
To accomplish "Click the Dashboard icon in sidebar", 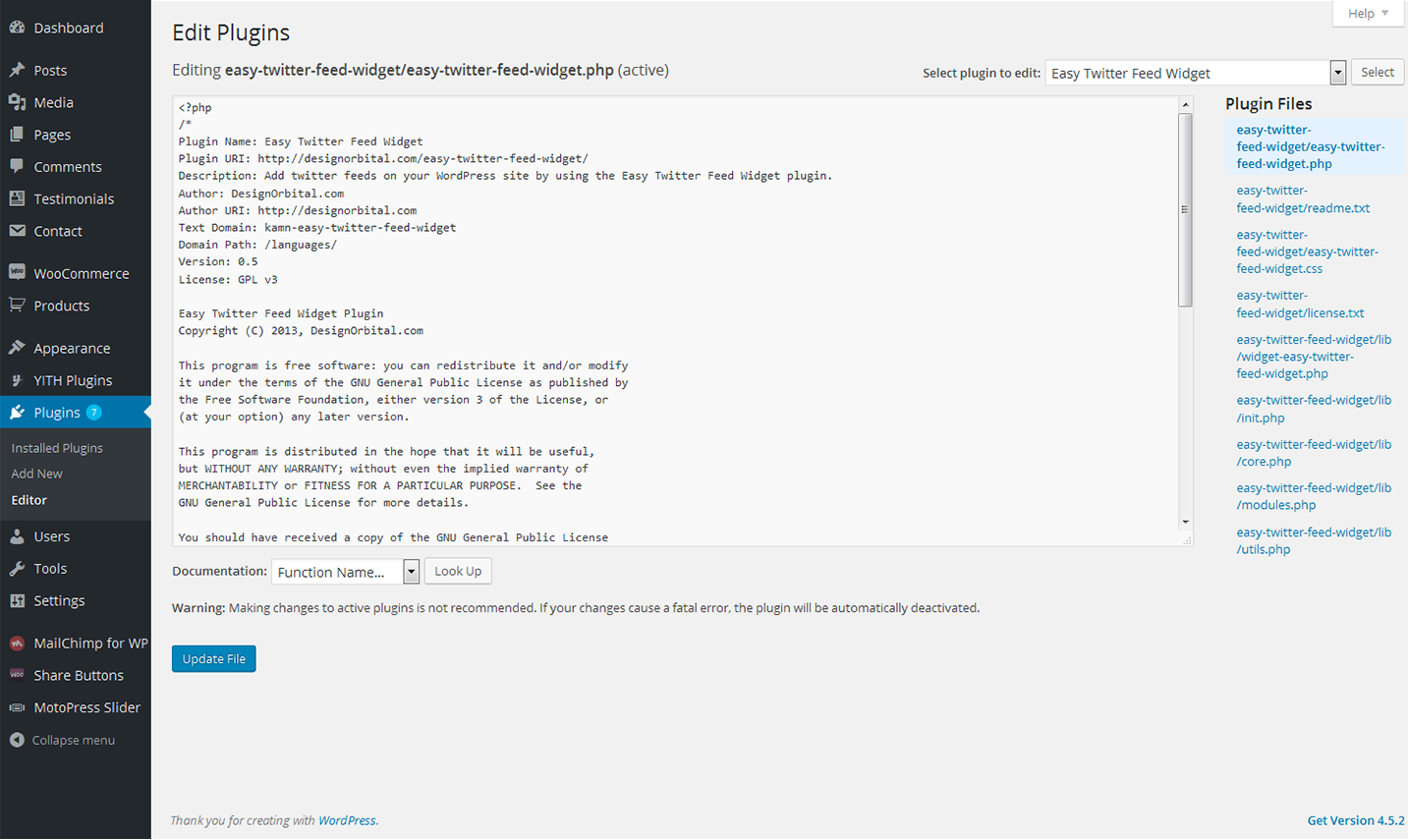I will click(x=17, y=28).
